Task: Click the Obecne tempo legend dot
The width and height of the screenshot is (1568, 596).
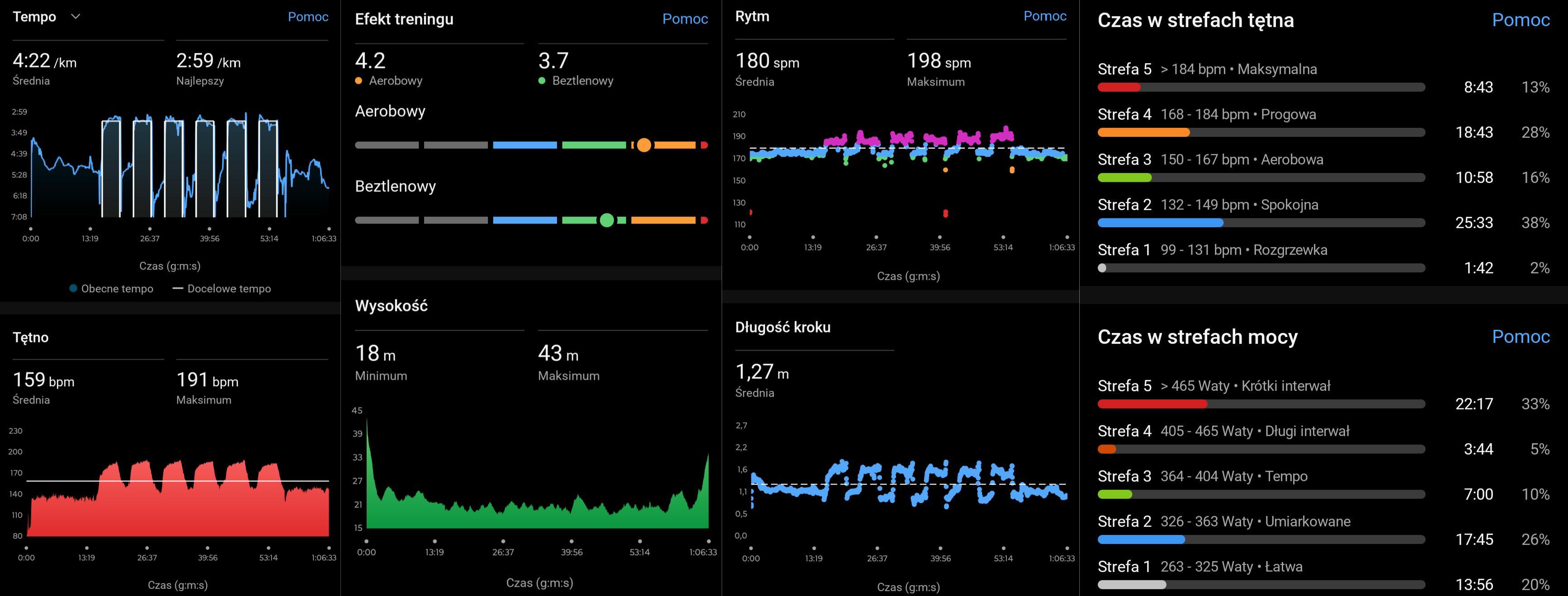Action: point(74,288)
